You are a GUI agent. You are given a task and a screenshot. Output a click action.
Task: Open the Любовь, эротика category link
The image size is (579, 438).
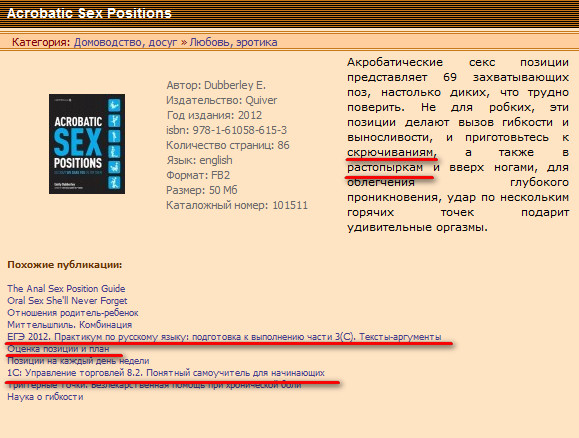pyautogui.click(x=233, y=42)
